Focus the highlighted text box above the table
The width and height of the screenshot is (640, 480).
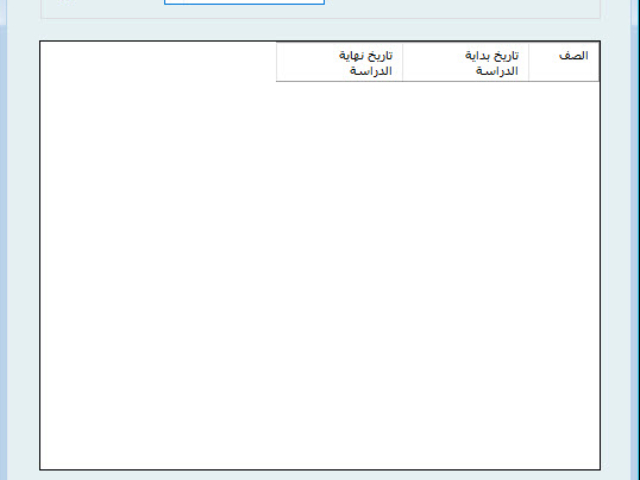[244, 2]
